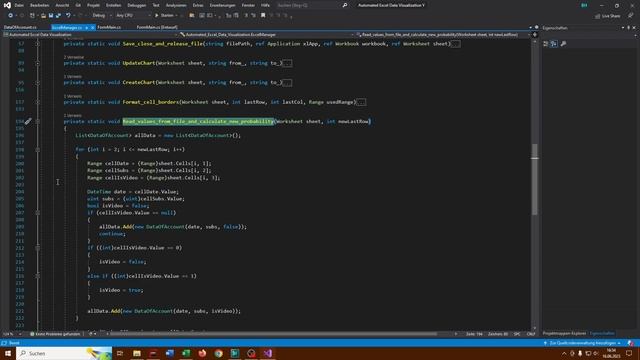Expand the collapsed CreateChart method
Screen dimensions: 640x360
pyautogui.click(x=38, y=82)
